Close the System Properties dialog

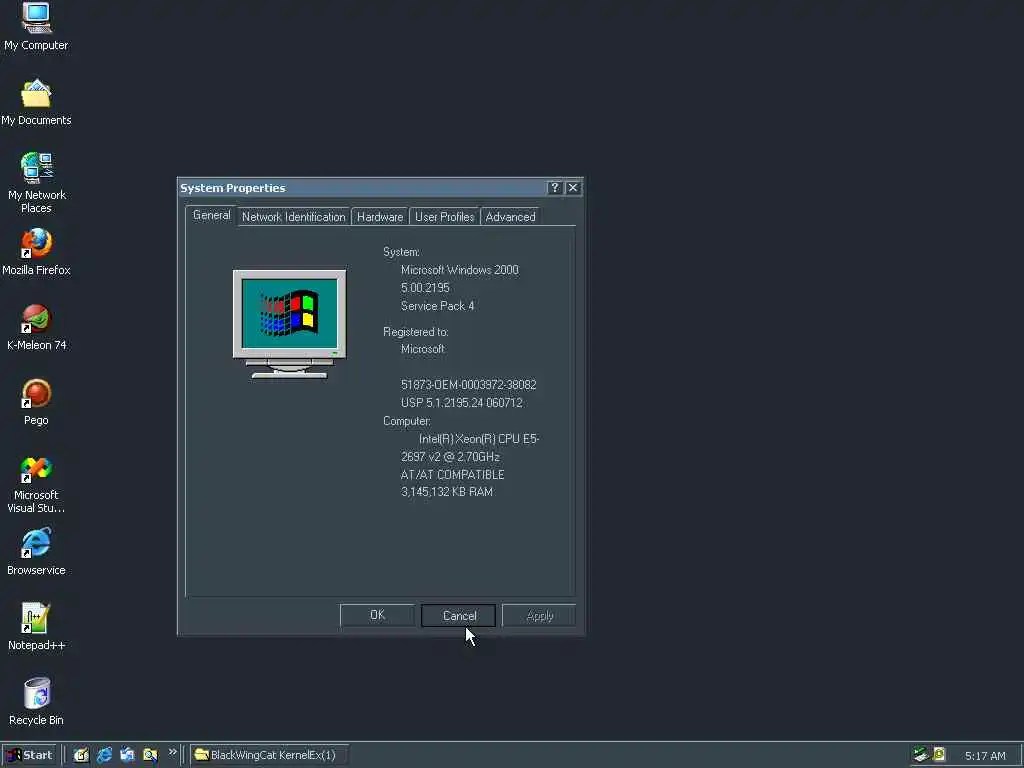[x=573, y=188]
